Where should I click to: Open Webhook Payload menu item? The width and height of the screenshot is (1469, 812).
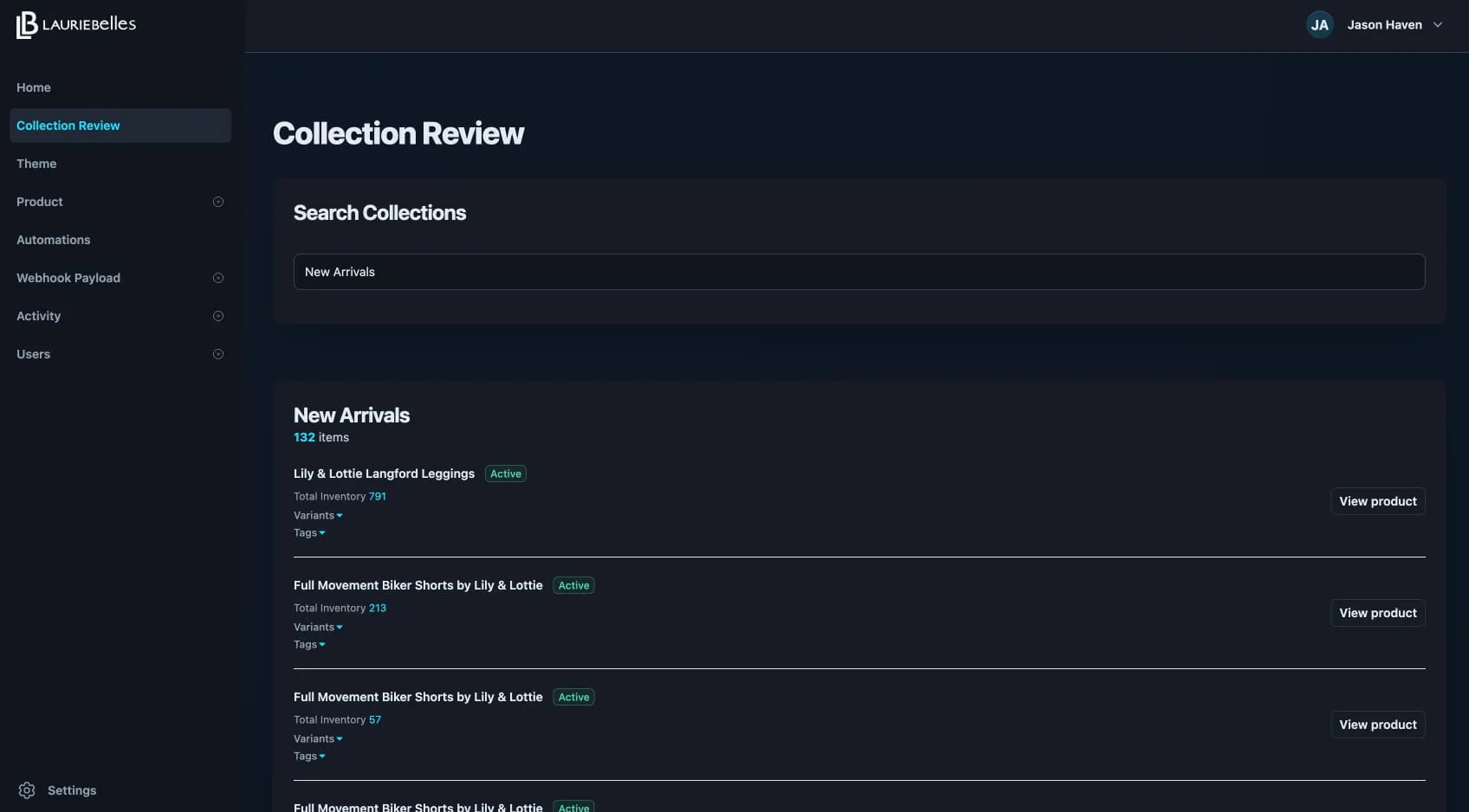point(68,278)
